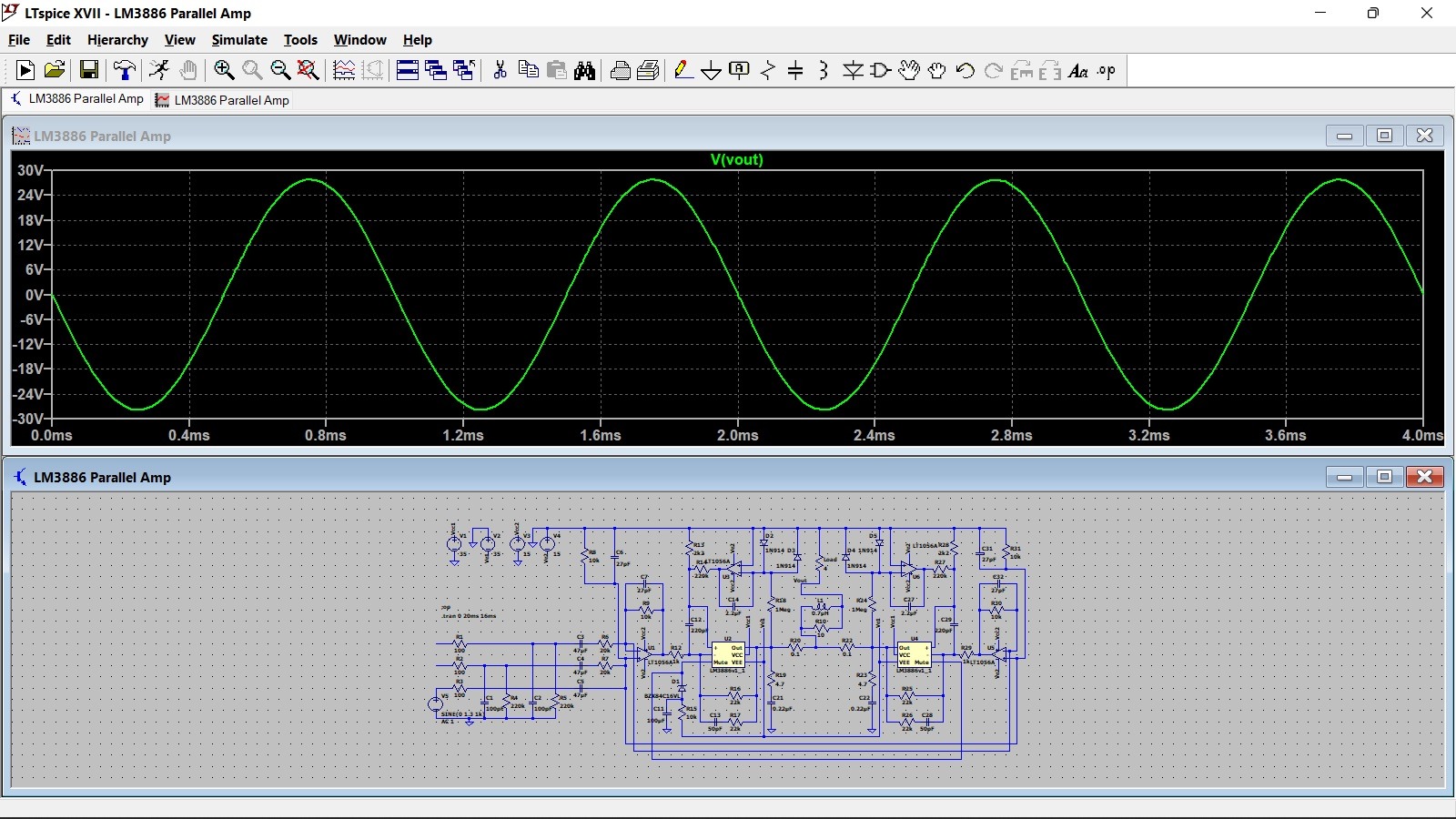
Task: Close the schematic pane
Action: pyautogui.click(x=1425, y=477)
